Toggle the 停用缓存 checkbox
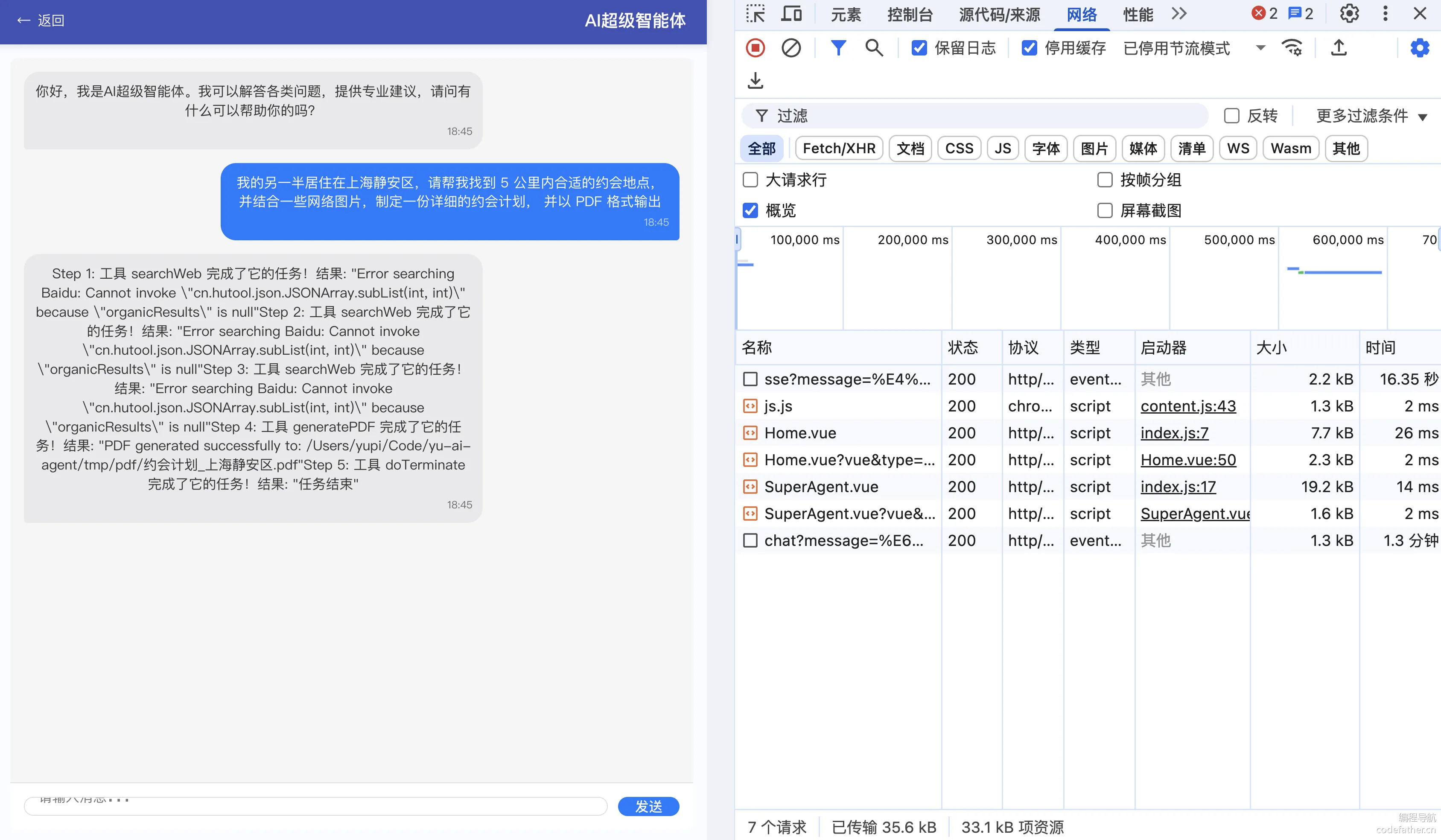Image resolution: width=1441 pixels, height=840 pixels. coord(1029,48)
